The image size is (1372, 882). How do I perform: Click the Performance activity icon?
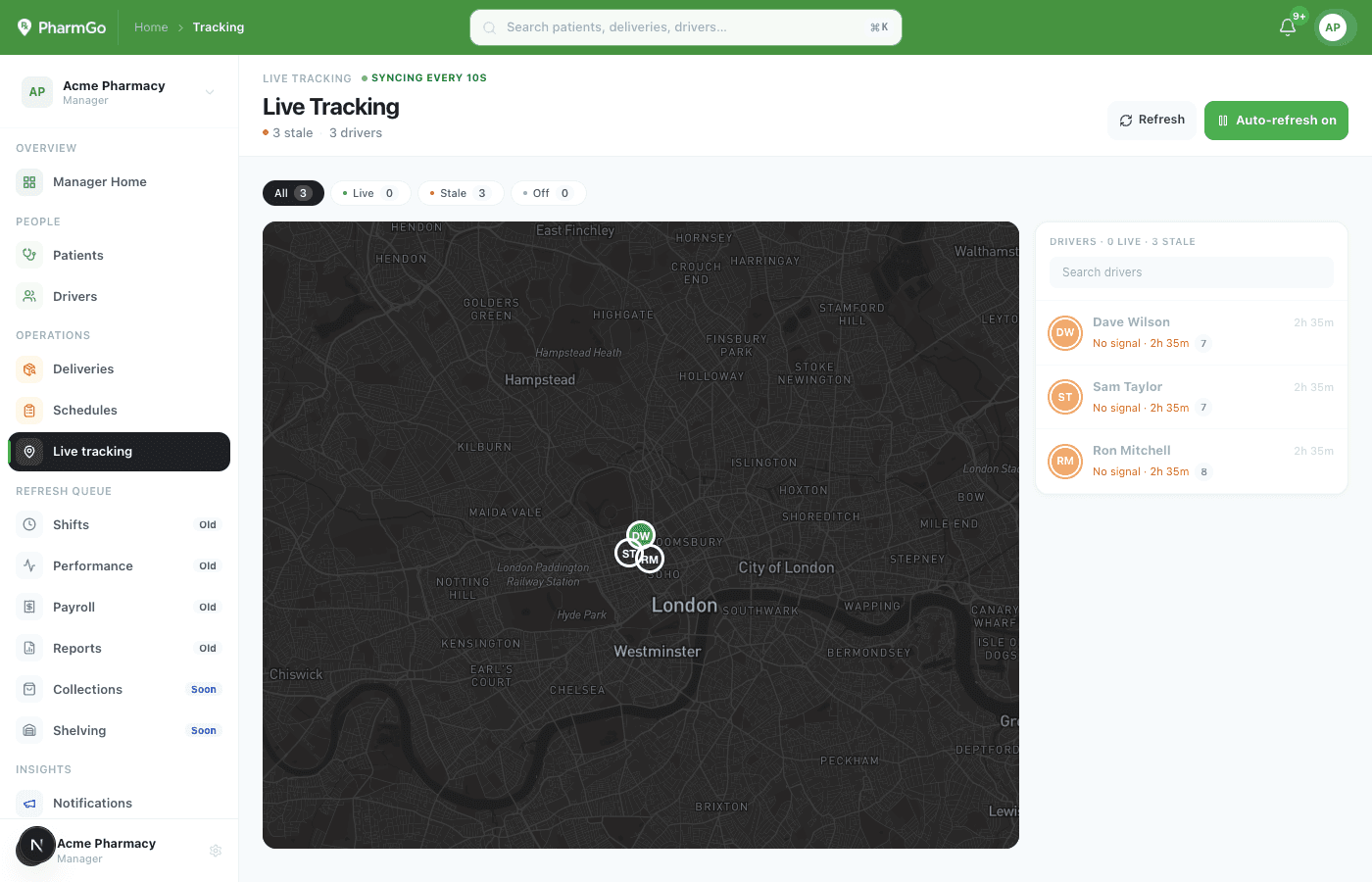(x=29, y=566)
